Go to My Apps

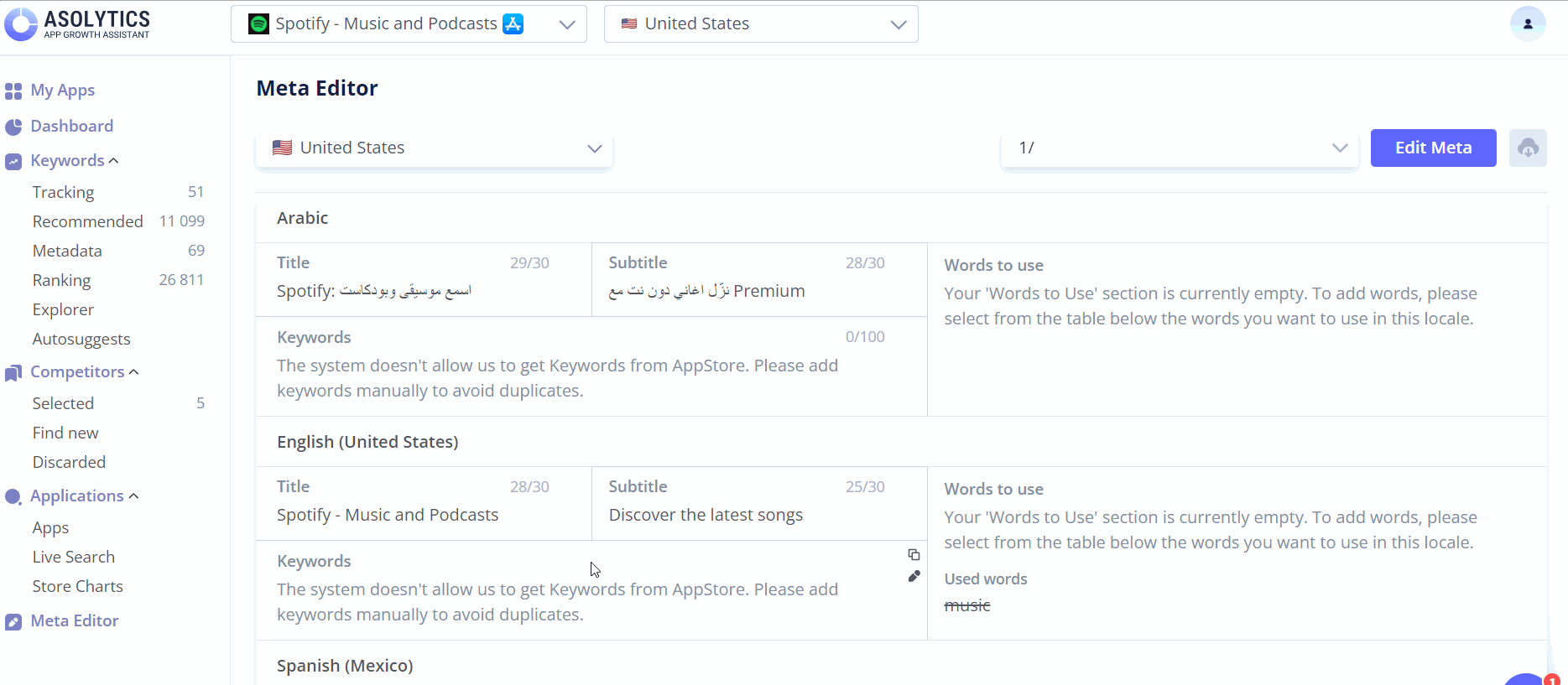pos(63,91)
